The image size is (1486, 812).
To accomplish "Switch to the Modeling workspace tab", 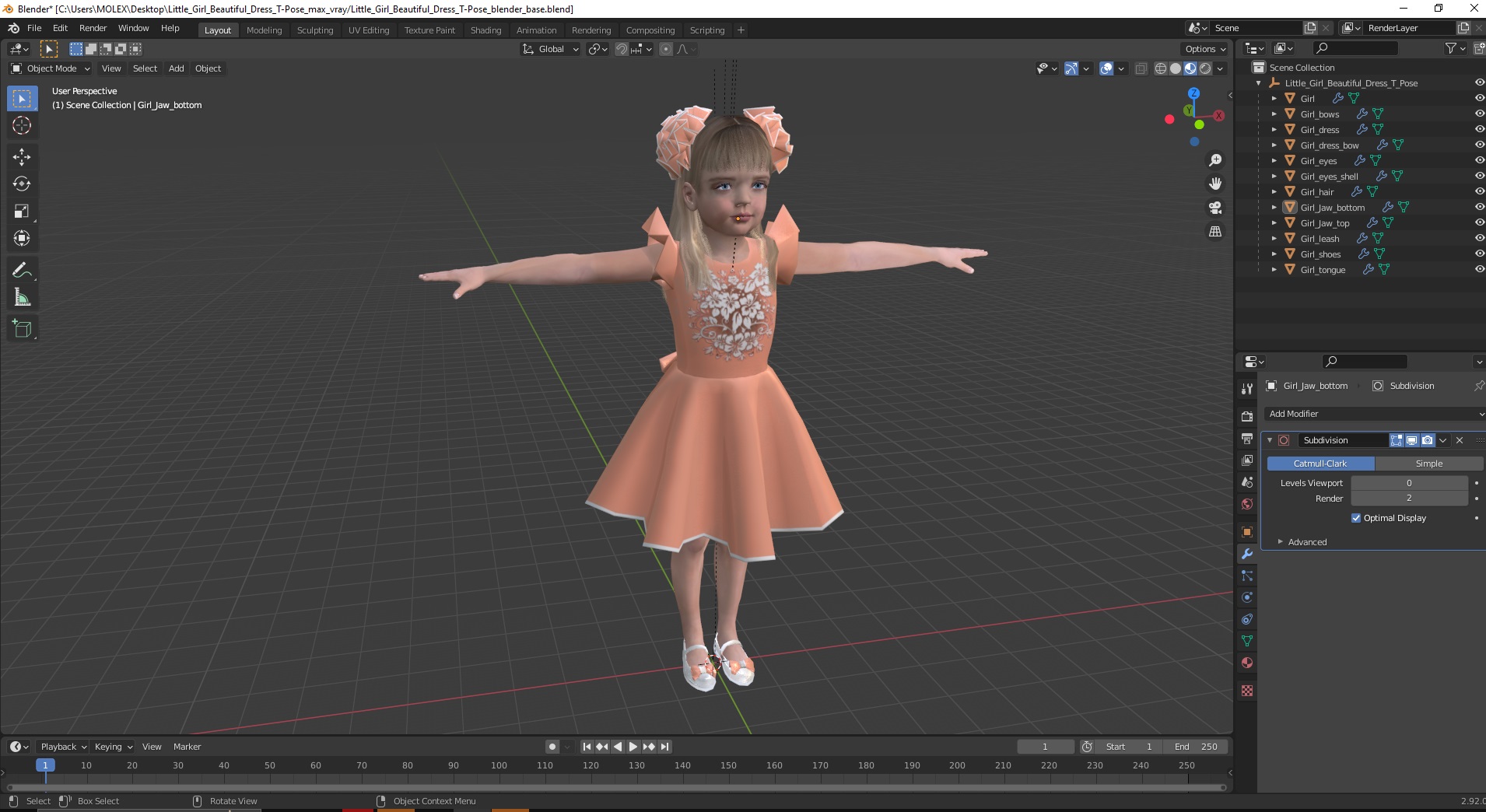I will [x=264, y=30].
